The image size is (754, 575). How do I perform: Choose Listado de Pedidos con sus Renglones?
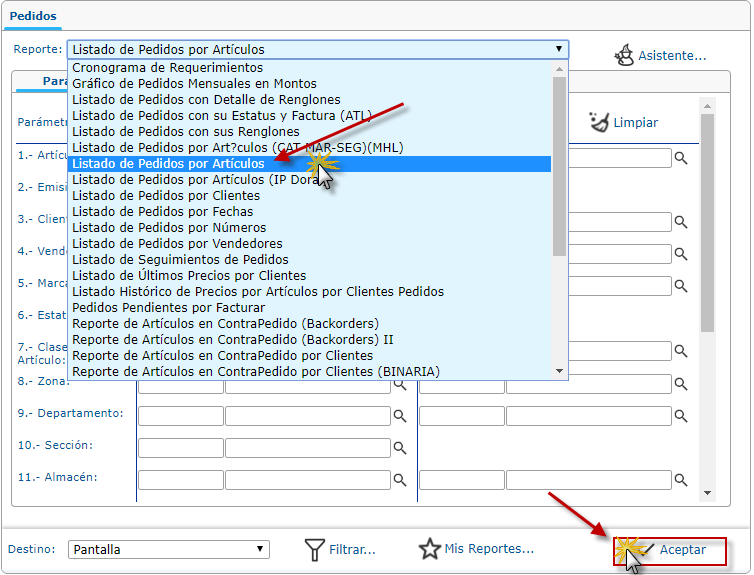click(310, 132)
